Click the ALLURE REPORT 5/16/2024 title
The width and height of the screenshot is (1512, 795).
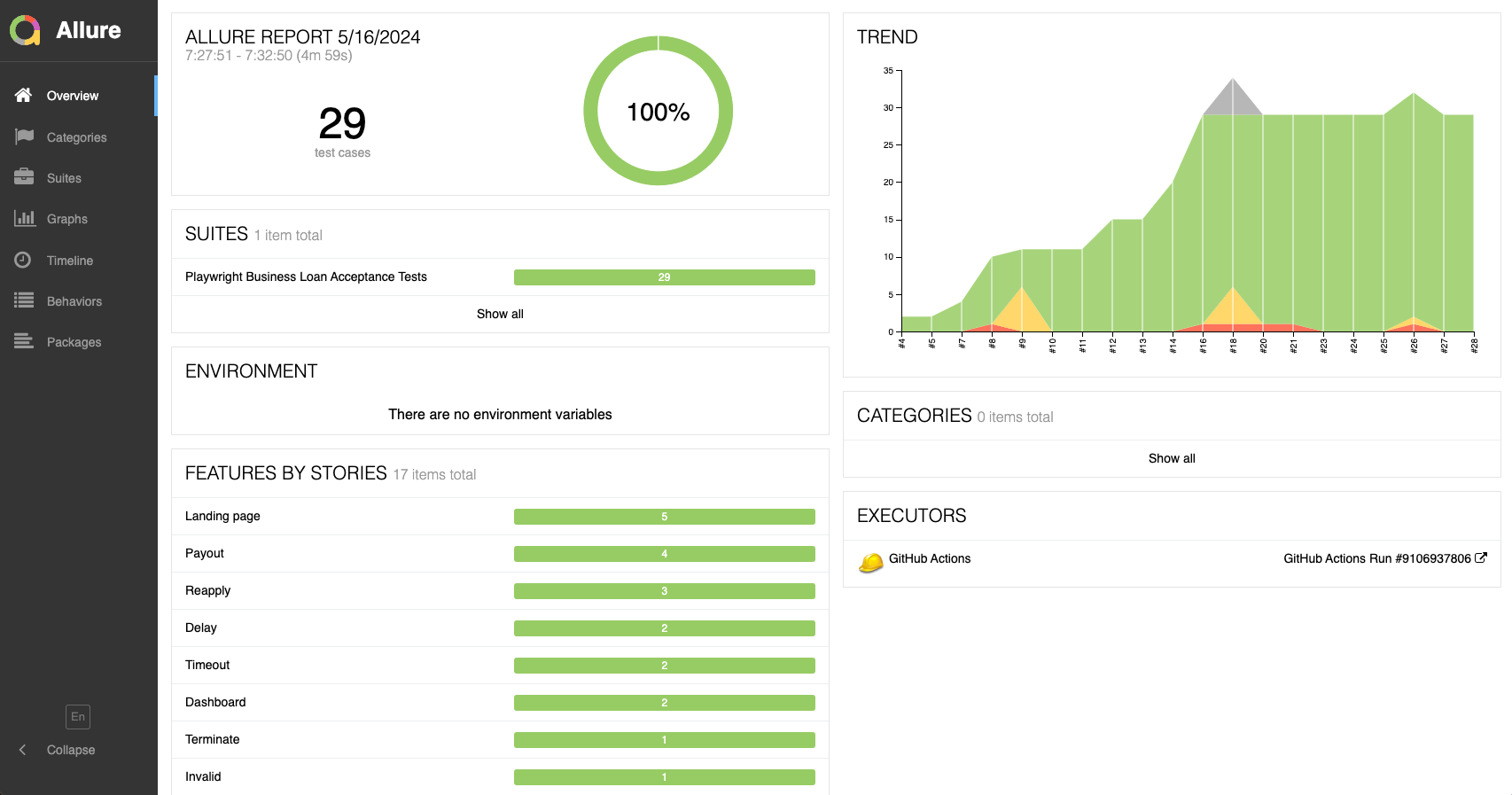click(x=302, y=37)
